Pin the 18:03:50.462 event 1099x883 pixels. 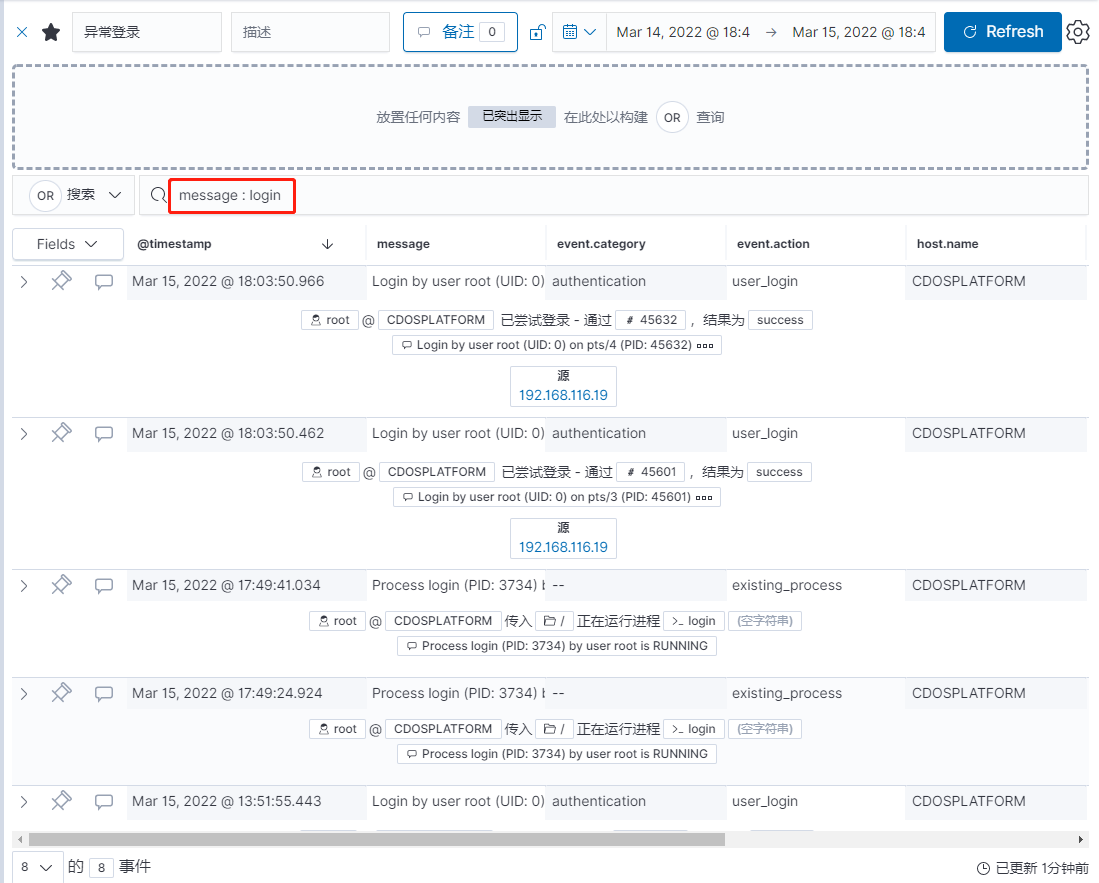(61, 433)
